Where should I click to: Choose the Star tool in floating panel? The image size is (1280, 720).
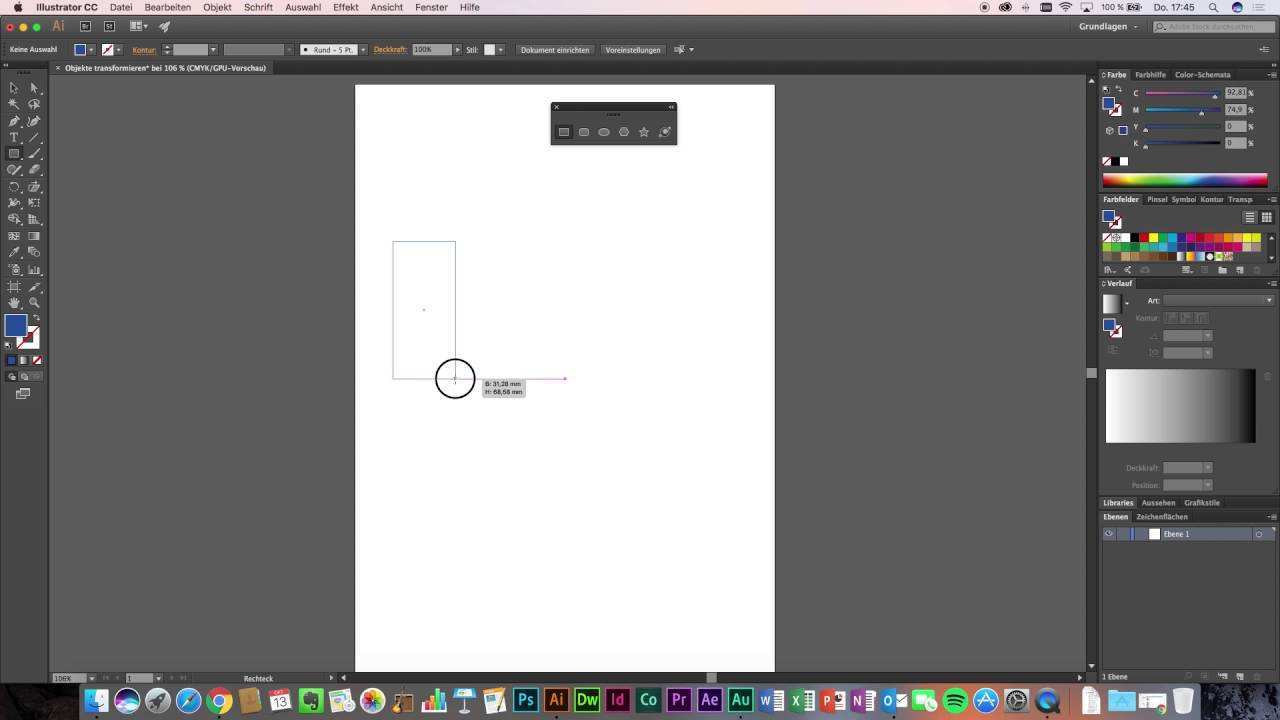click(x=644, y=132)
